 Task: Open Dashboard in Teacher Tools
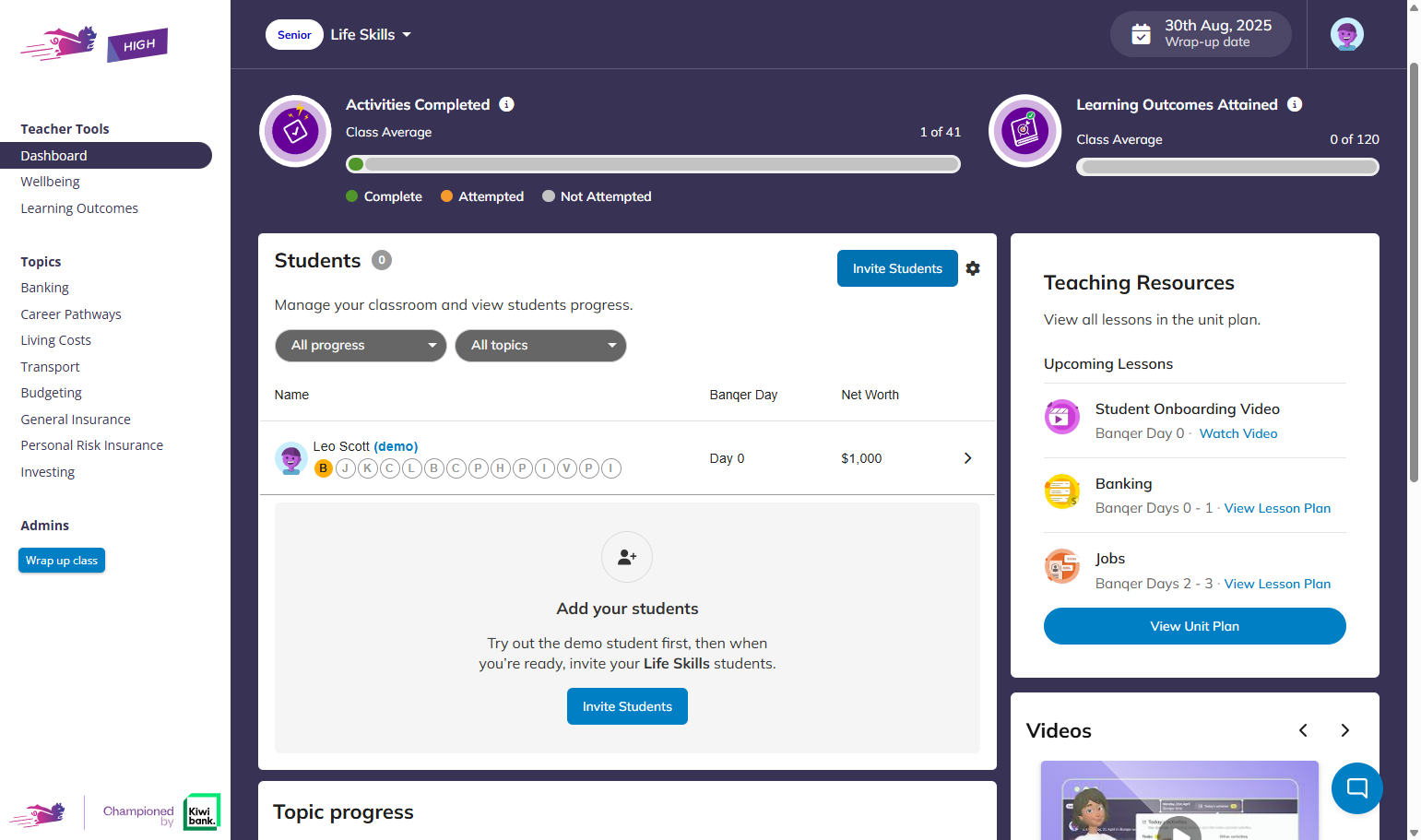[106, 156]
